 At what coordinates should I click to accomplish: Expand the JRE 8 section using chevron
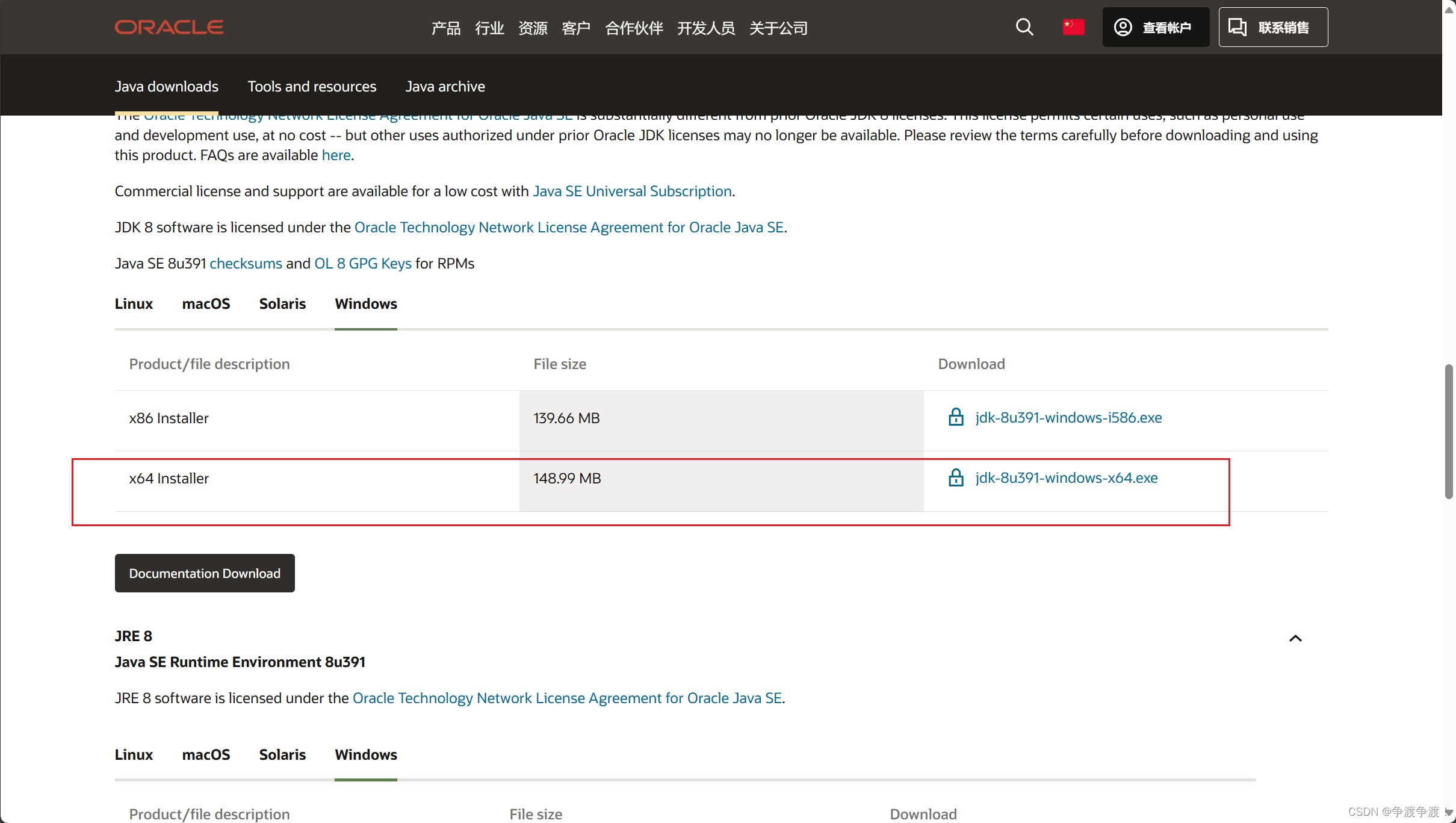click(x=1294, y=637)
